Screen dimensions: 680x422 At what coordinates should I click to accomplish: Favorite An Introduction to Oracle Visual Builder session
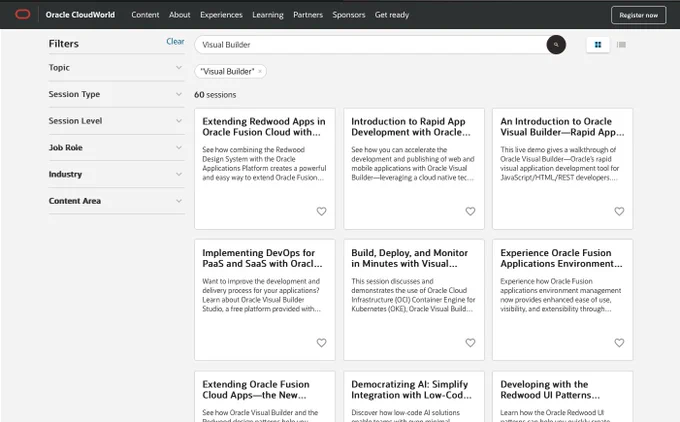tap(619, 211)
